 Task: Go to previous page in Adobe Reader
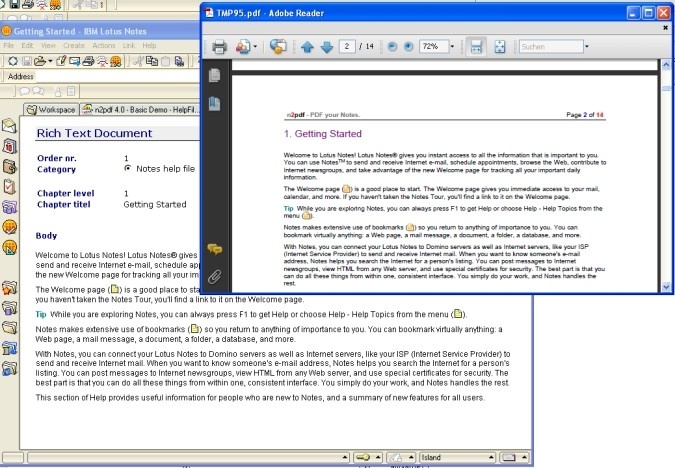[307, 47]
